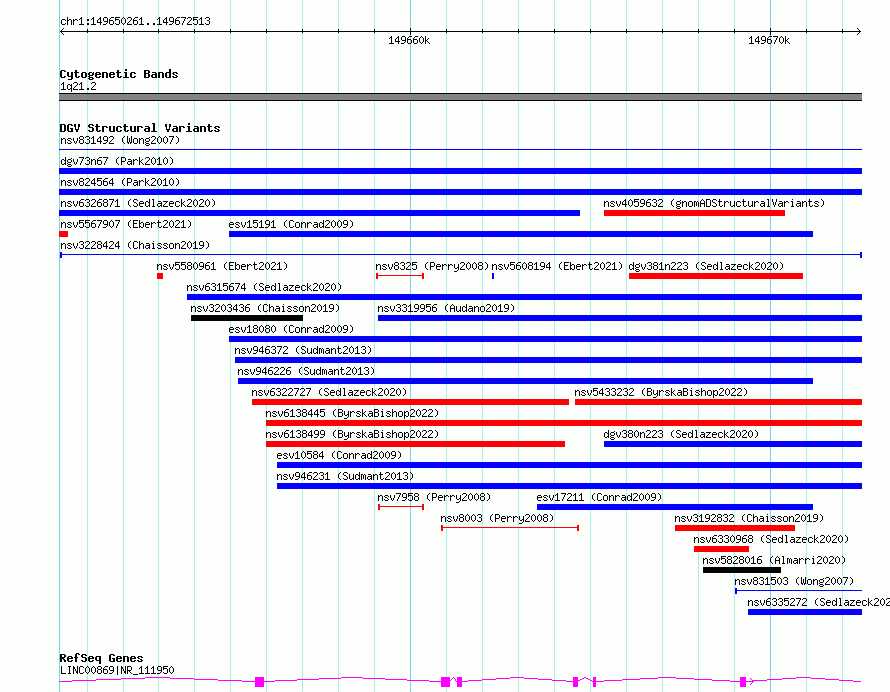
Task: Select red bar of nsv6138499 (ByrskaBishop2022)
Action: click(x=415, y=444)
